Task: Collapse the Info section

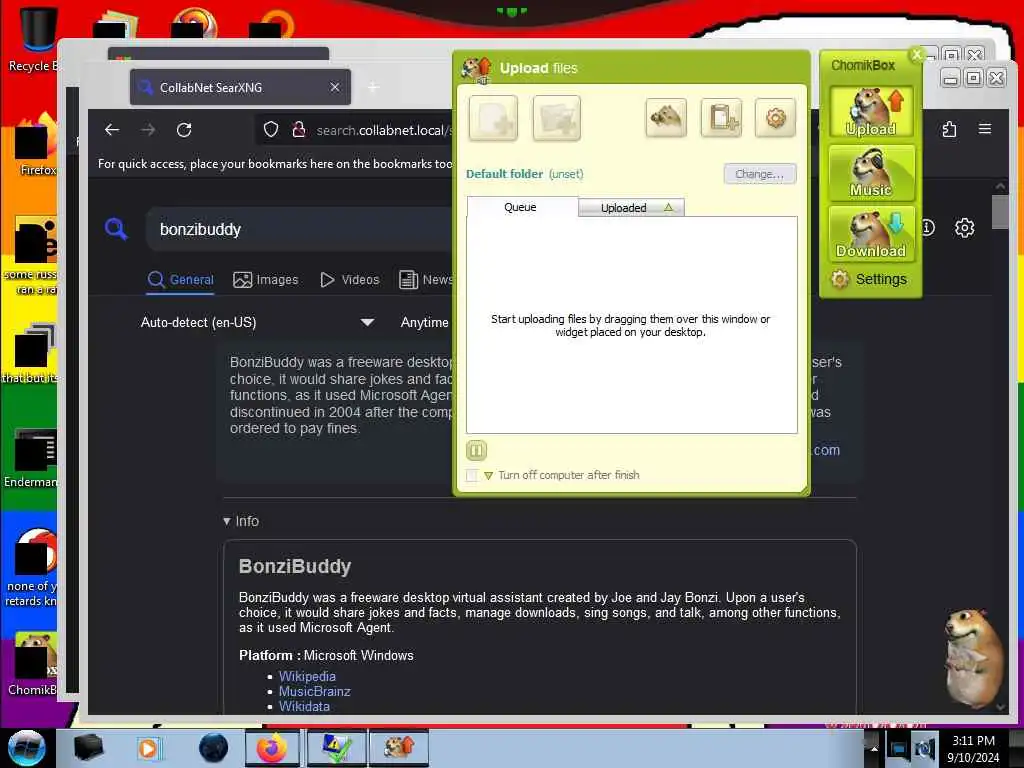Action: click(x=241, y=521)
